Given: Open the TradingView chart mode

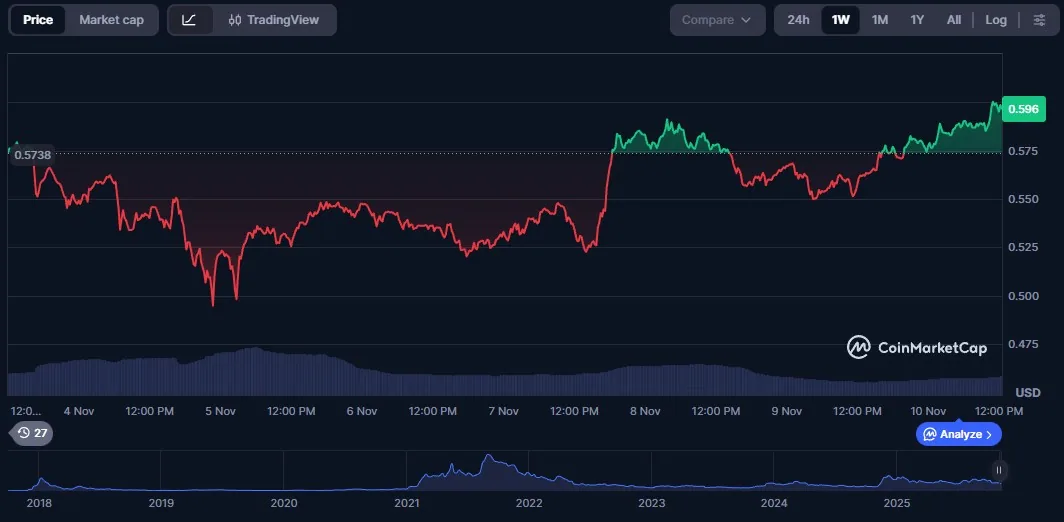Looking at the screenshot, I should tap(274, 20).
